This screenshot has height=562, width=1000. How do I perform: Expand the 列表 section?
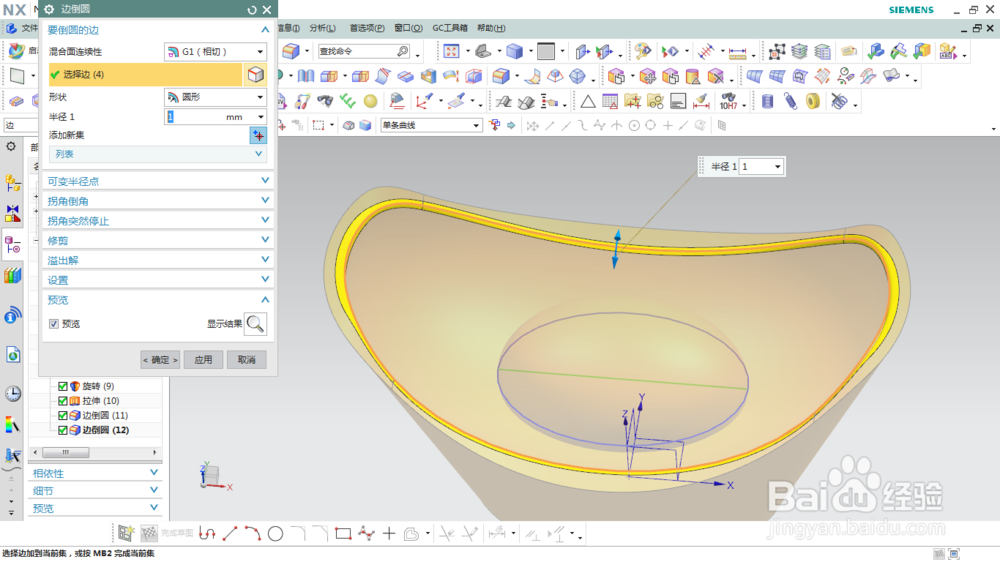(x=157, y=154)
